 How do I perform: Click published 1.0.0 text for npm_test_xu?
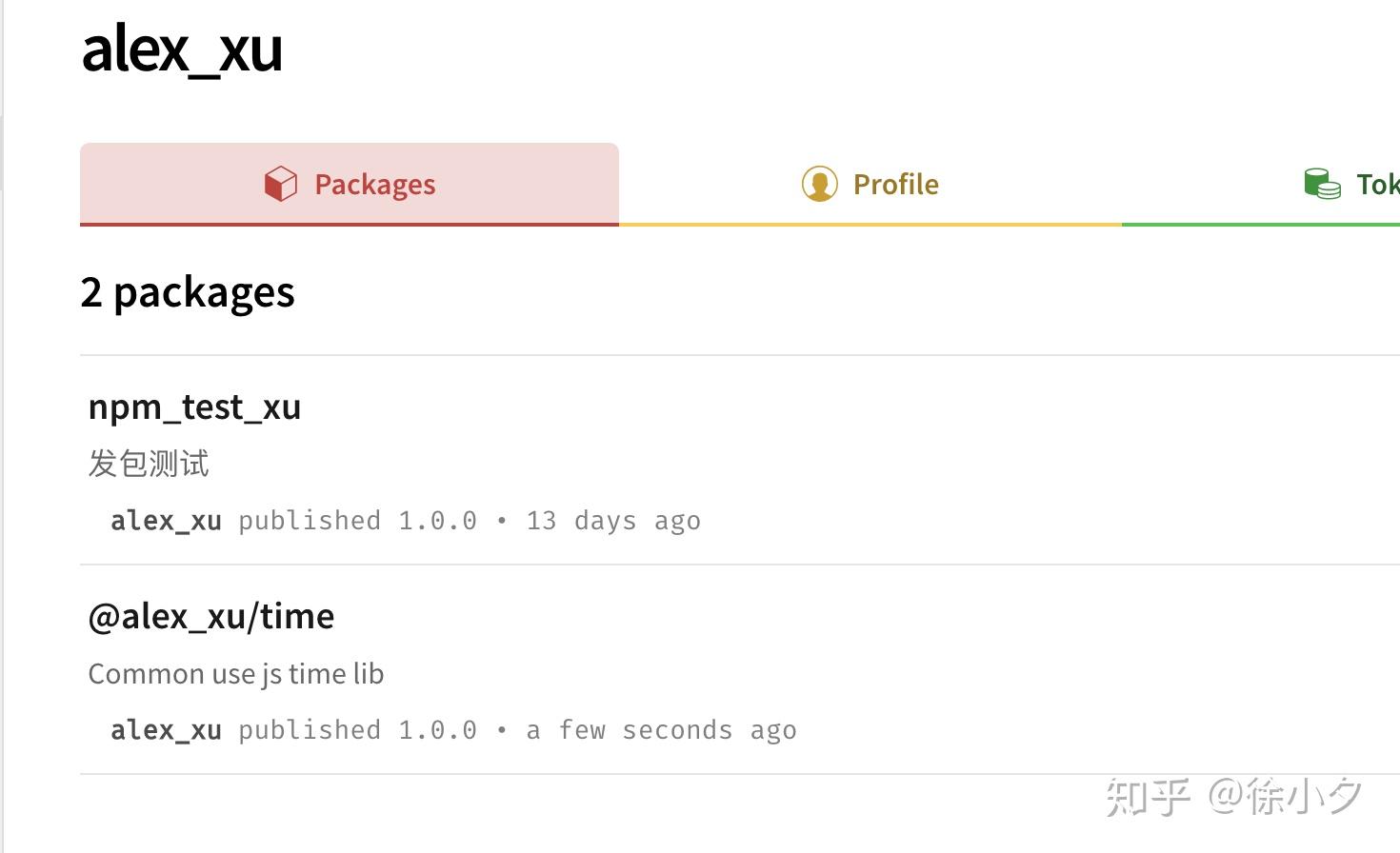pyautogui.click(x=357, y=521)
